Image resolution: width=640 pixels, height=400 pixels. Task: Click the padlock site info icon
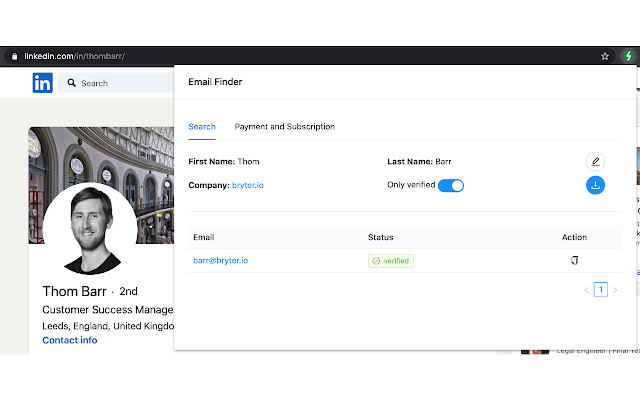(x=14, y=56)
